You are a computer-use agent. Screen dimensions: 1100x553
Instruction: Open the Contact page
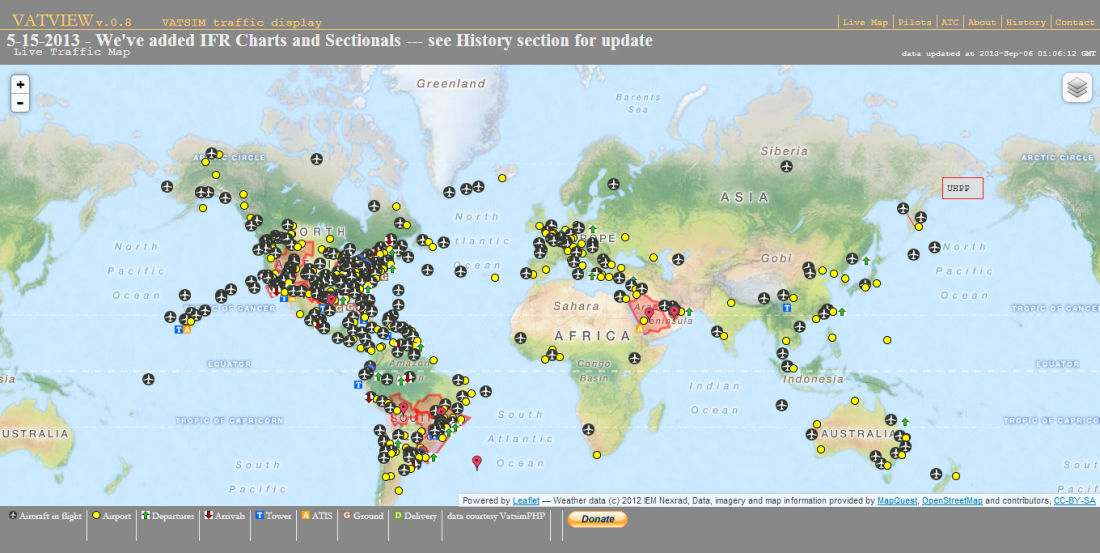[x=1075, y=22]
